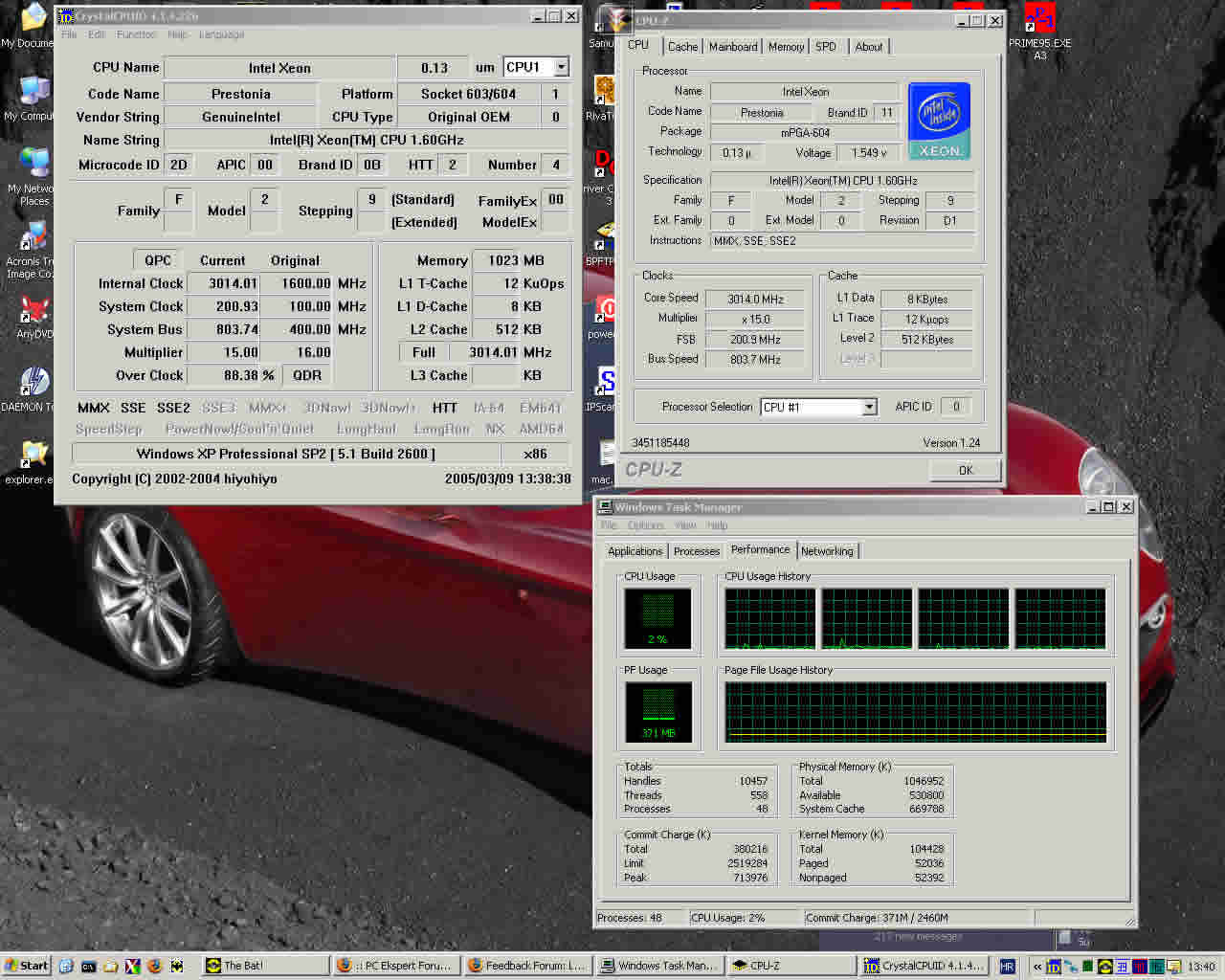This screenshot has height=980, width=1225.
Task: Launch Firefox from the quick launch bar
Action: point(154,966)
